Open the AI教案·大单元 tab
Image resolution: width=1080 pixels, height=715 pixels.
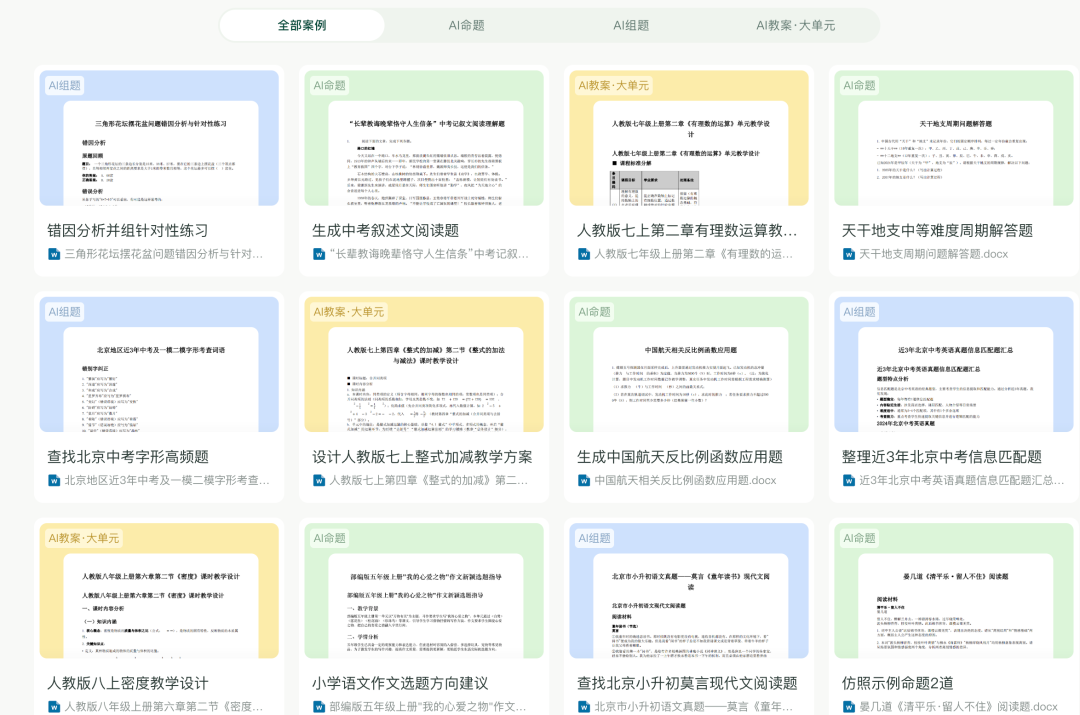click(x=795, y=24)
